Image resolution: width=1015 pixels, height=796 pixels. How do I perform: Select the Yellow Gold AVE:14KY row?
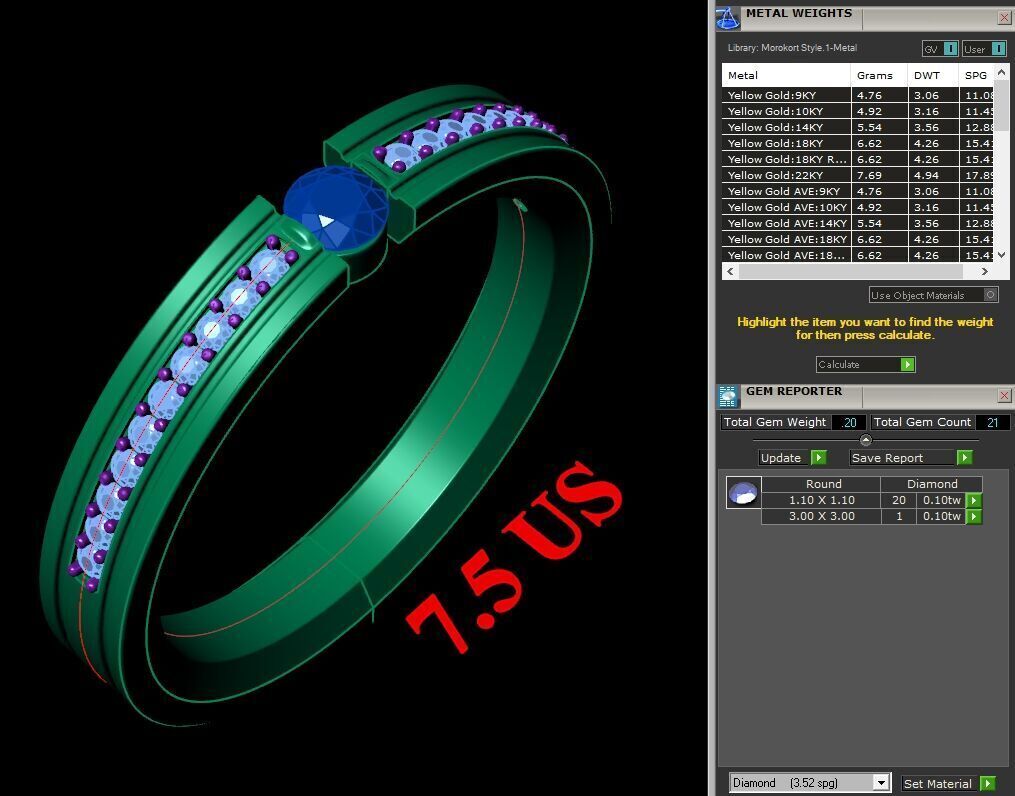coord(858,223)
